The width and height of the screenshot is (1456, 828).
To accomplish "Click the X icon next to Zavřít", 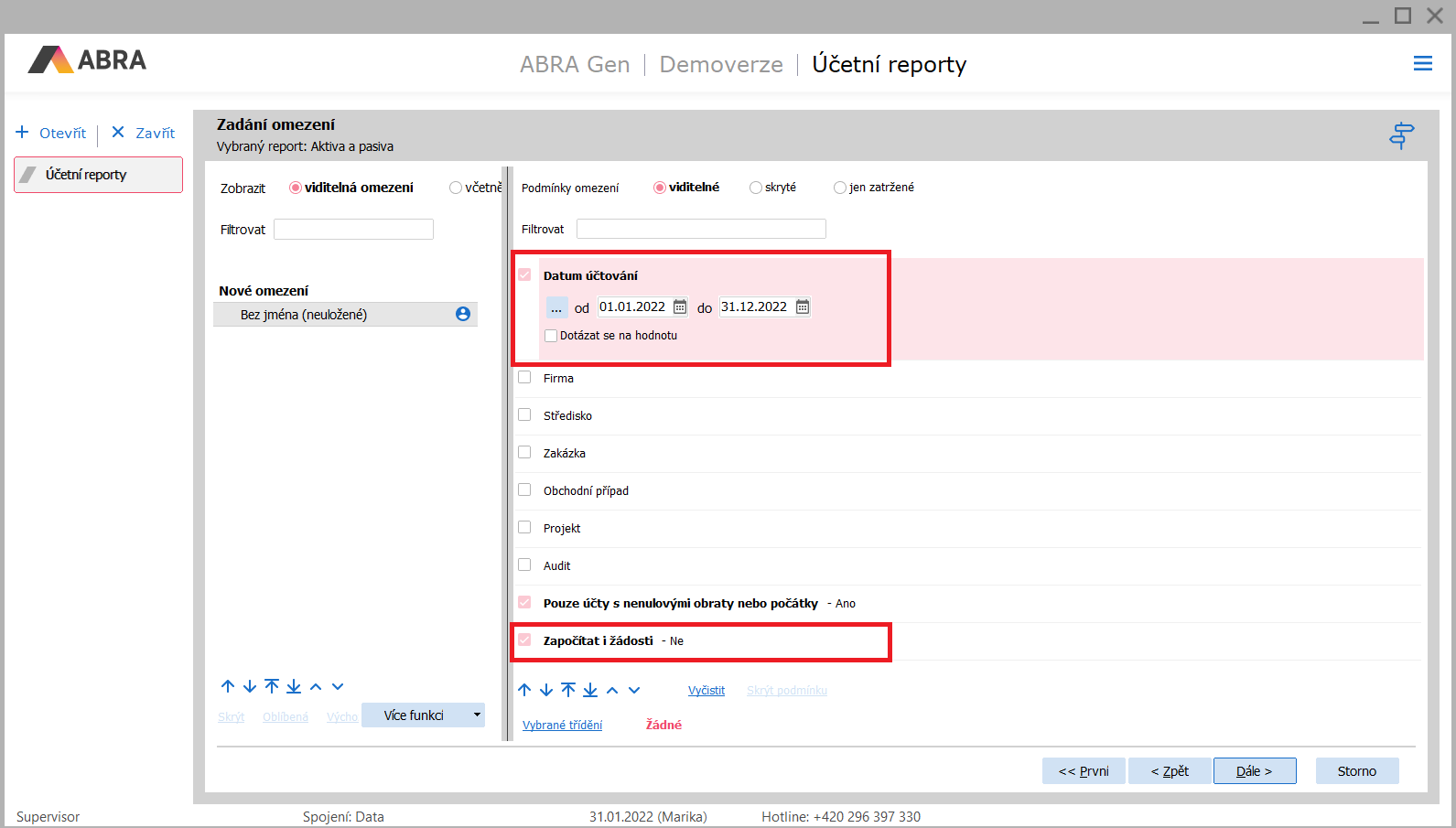I will click(118, 133).
